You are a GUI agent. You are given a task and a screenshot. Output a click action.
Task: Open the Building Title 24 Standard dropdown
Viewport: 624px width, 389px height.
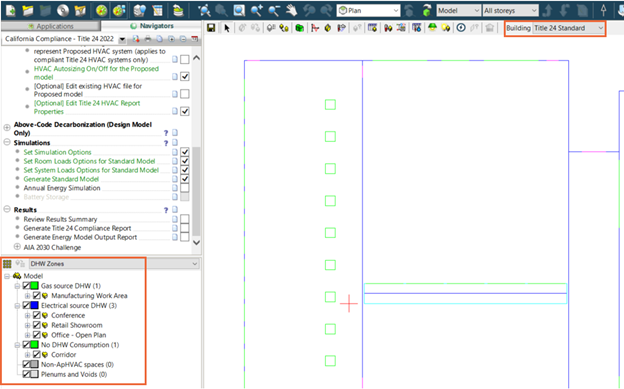tap(568, 28)
